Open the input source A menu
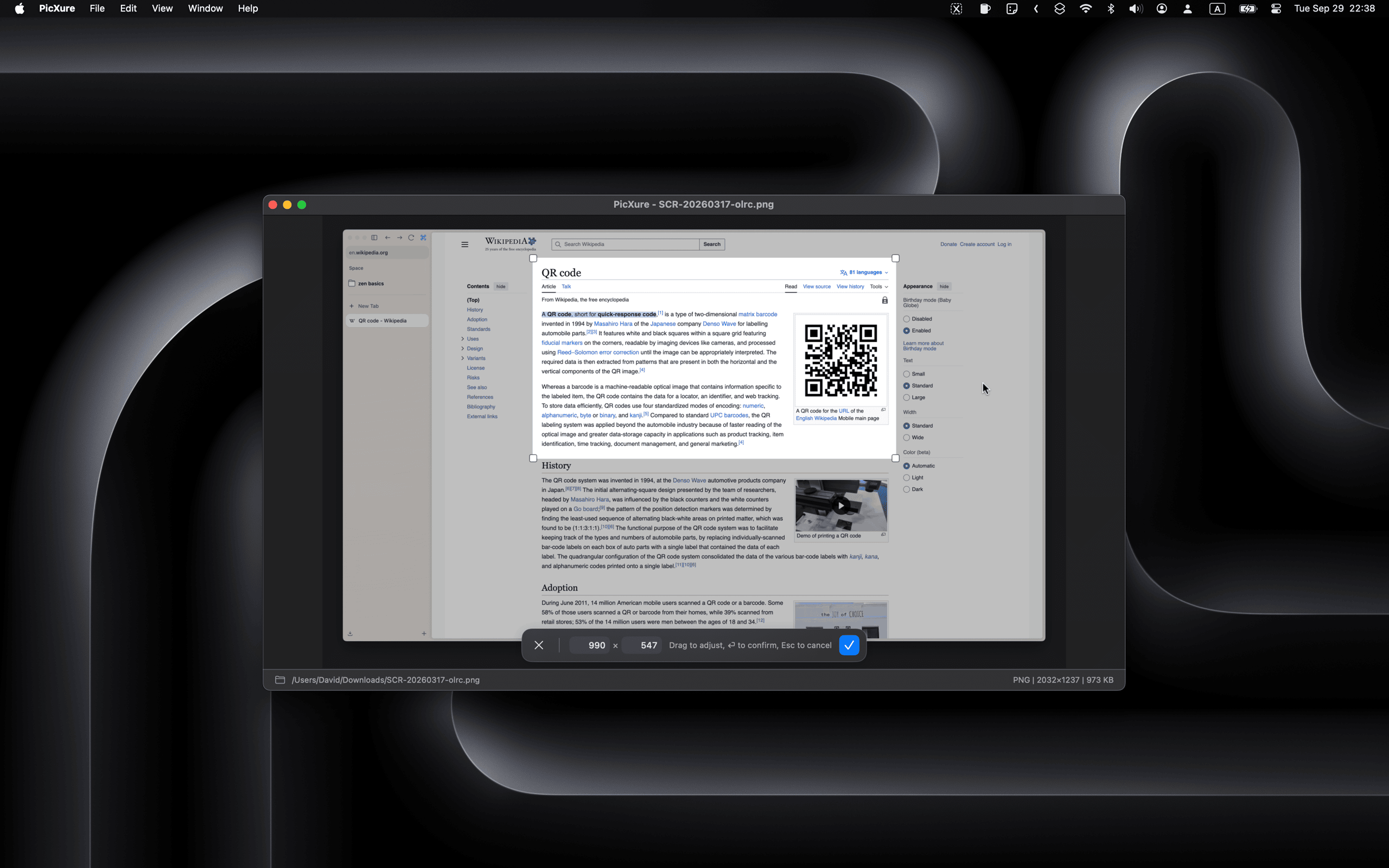 [1218, 9]
